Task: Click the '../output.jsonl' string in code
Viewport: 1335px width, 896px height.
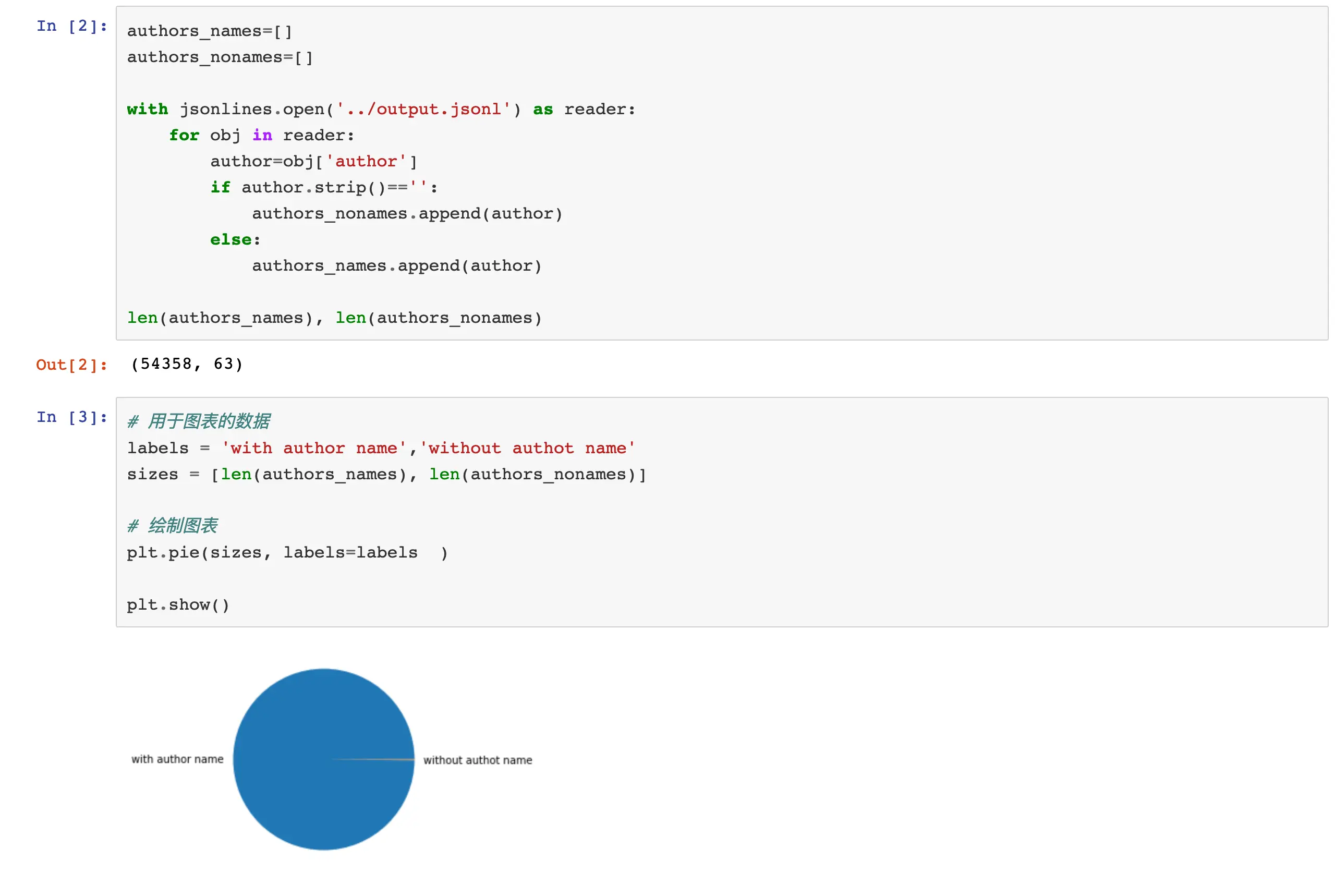Action: (423, 109)
